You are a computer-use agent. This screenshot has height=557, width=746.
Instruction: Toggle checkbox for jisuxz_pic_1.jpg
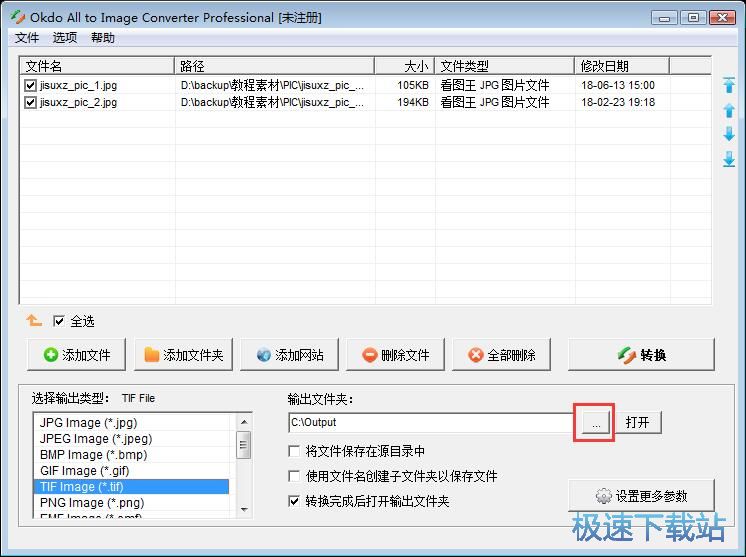click(30, 86)
